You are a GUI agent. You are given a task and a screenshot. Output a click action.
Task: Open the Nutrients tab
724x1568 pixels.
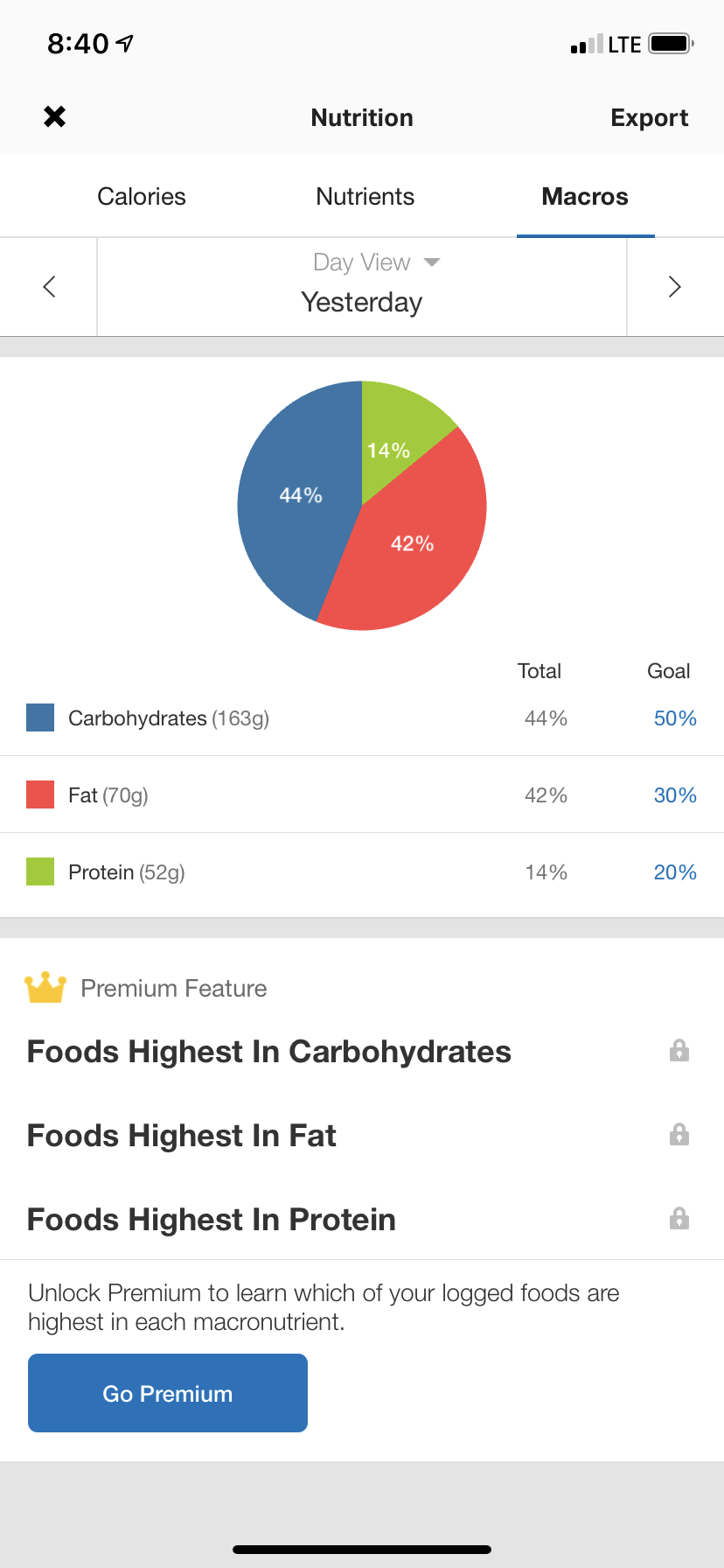[x=365, y=197]
